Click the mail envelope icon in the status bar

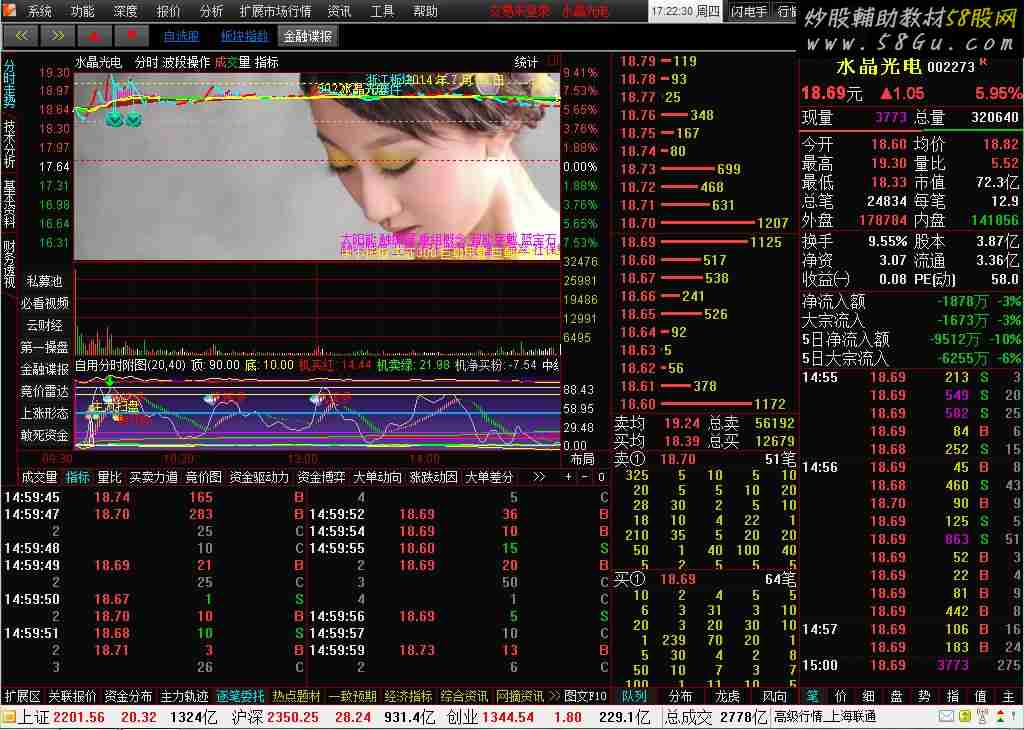pyautogui.click(x=946, y=716)
